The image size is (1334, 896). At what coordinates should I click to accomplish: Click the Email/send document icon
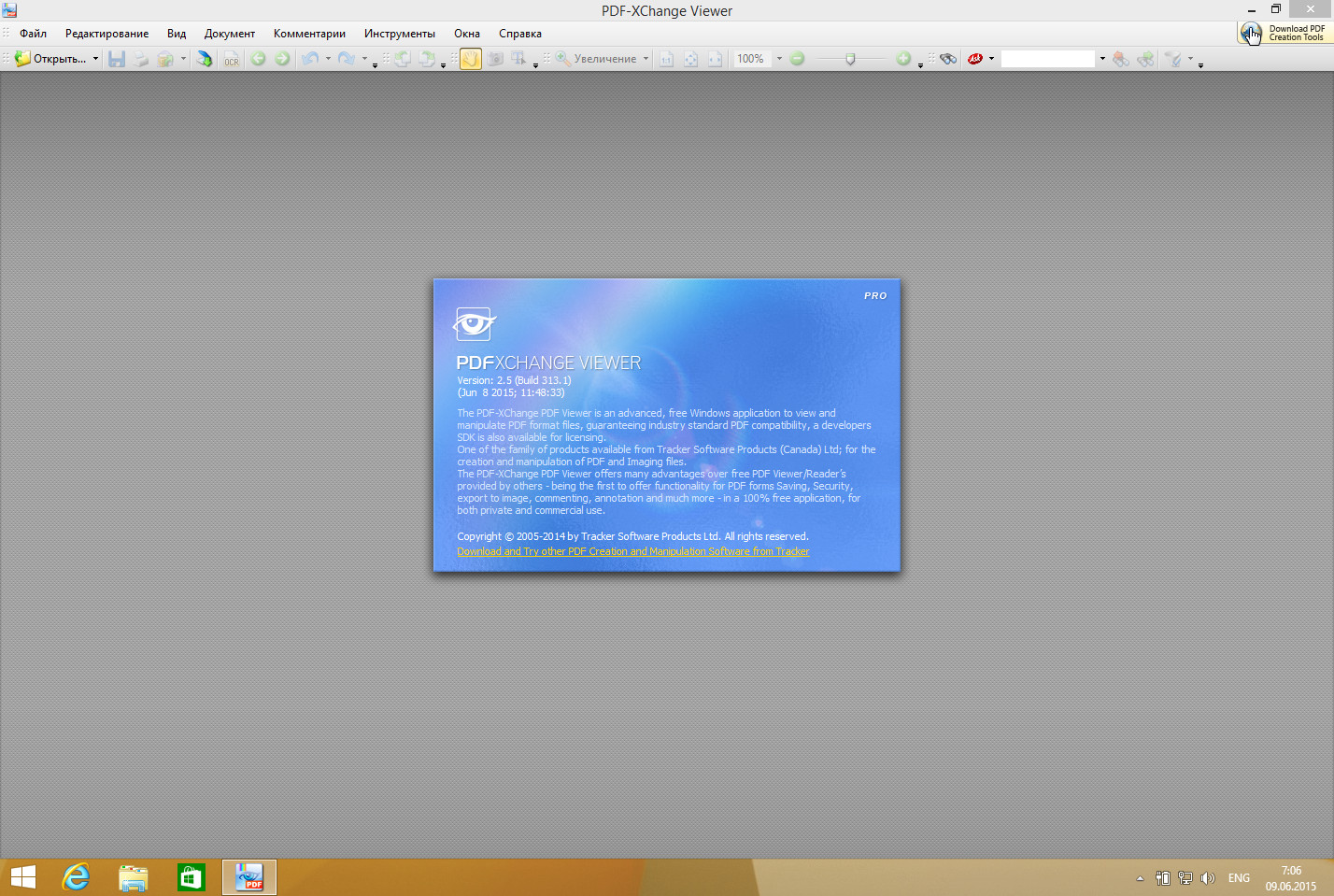(x=165, y=59)
